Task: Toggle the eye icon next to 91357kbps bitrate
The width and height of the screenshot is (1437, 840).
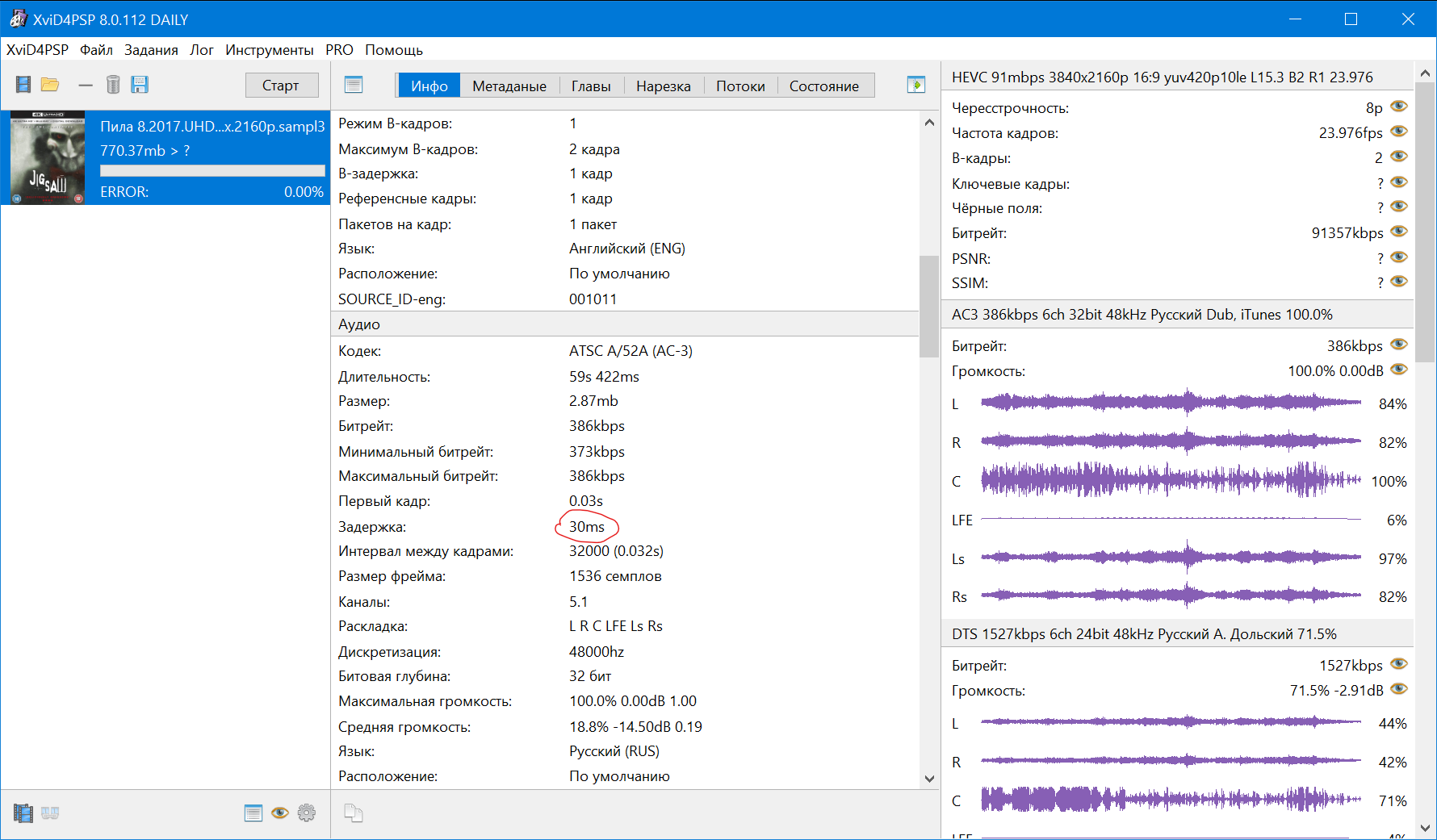Action: pyautogui.click(x=1399, y=232)
